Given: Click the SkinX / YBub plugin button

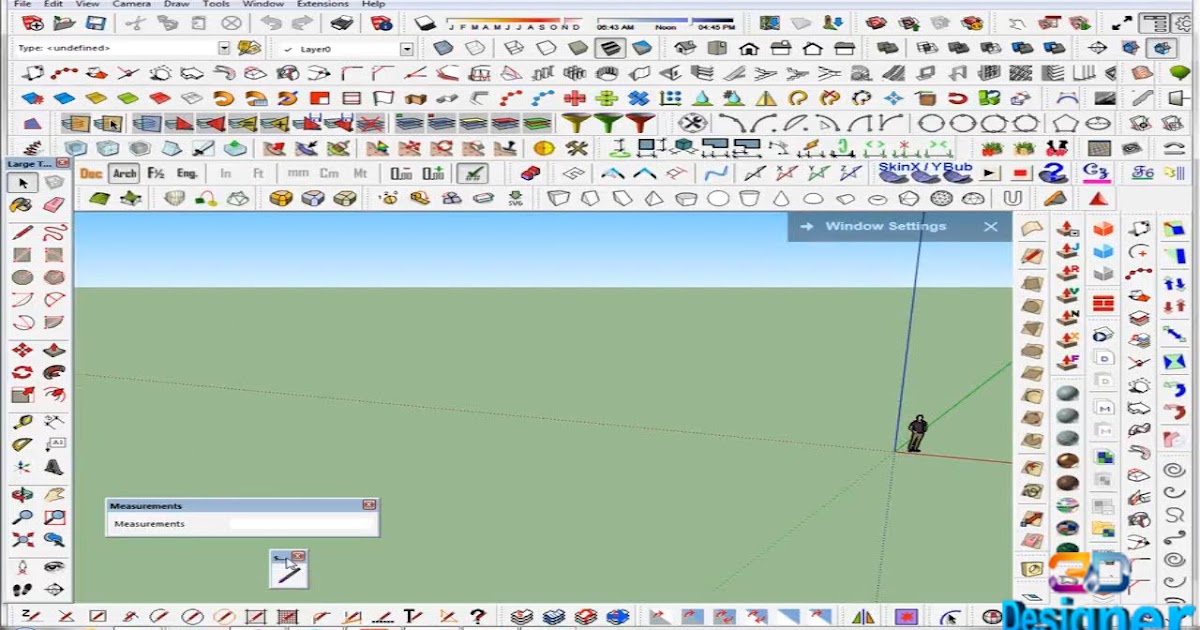Looking at the screenshot, I should (925, 173).
